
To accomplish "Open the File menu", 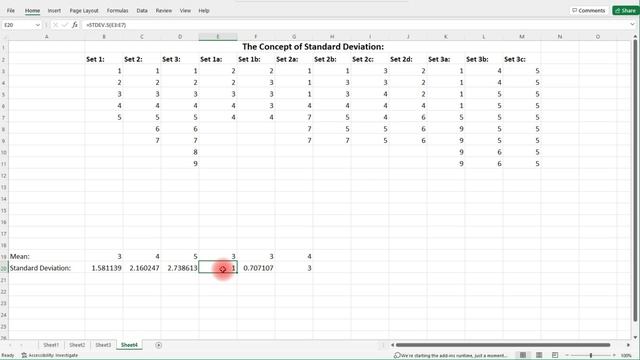I will point(11,11).
